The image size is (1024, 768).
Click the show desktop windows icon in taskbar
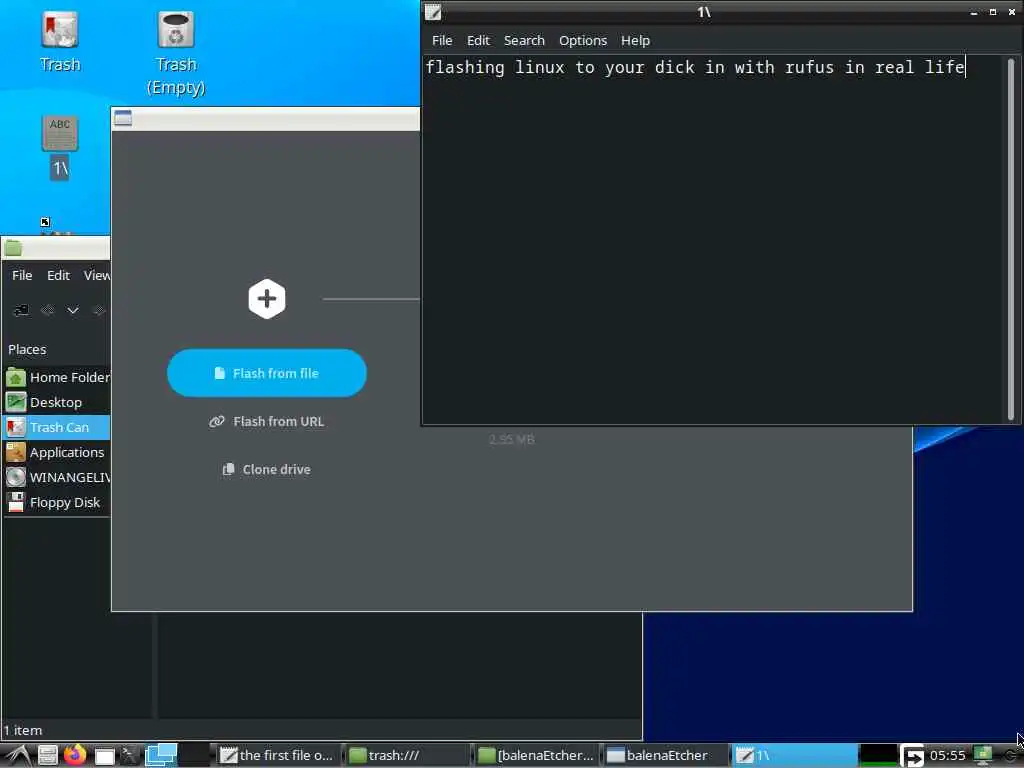pos(161,755)
